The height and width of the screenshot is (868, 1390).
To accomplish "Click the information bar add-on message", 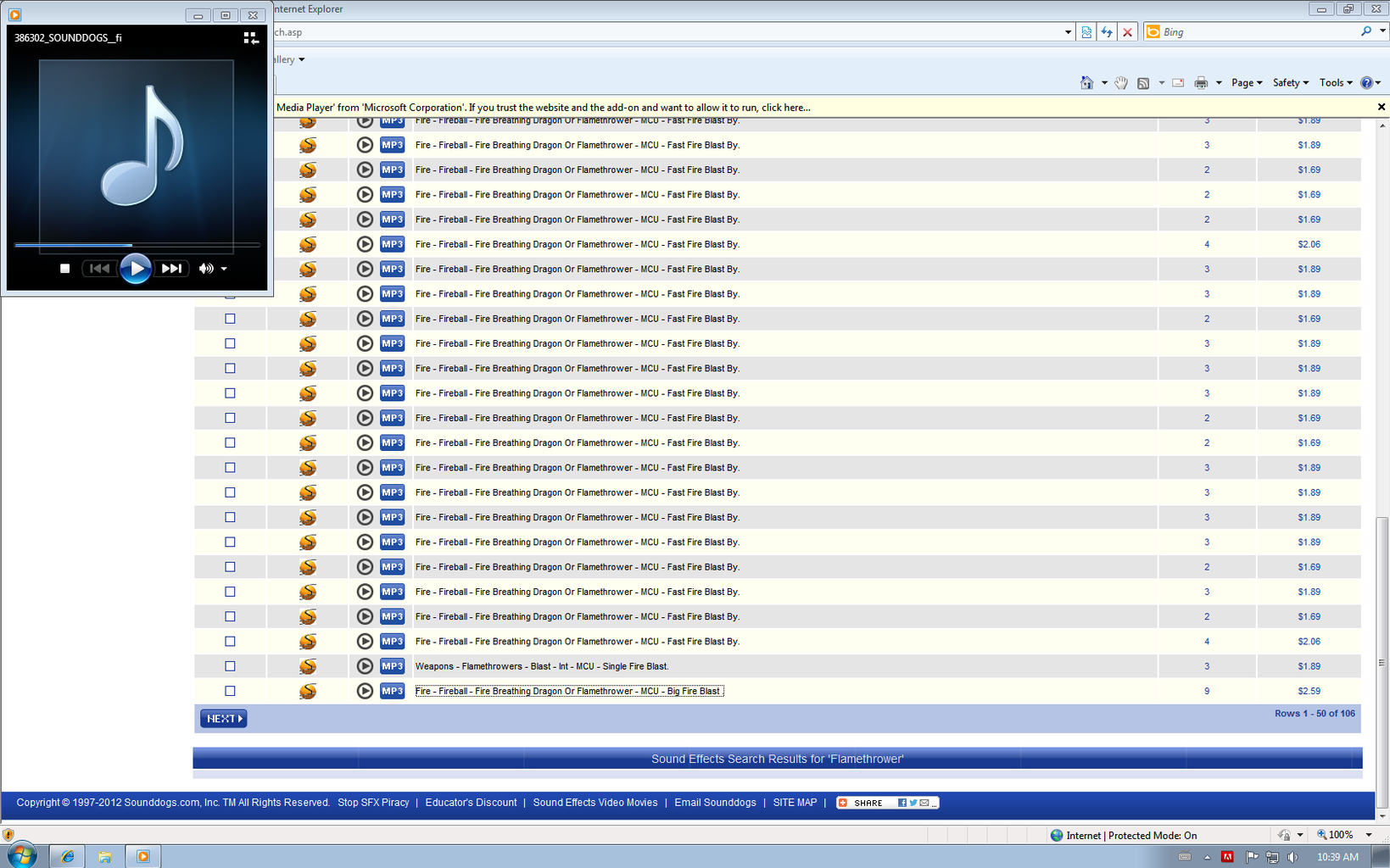I will (x=543, y=108).
